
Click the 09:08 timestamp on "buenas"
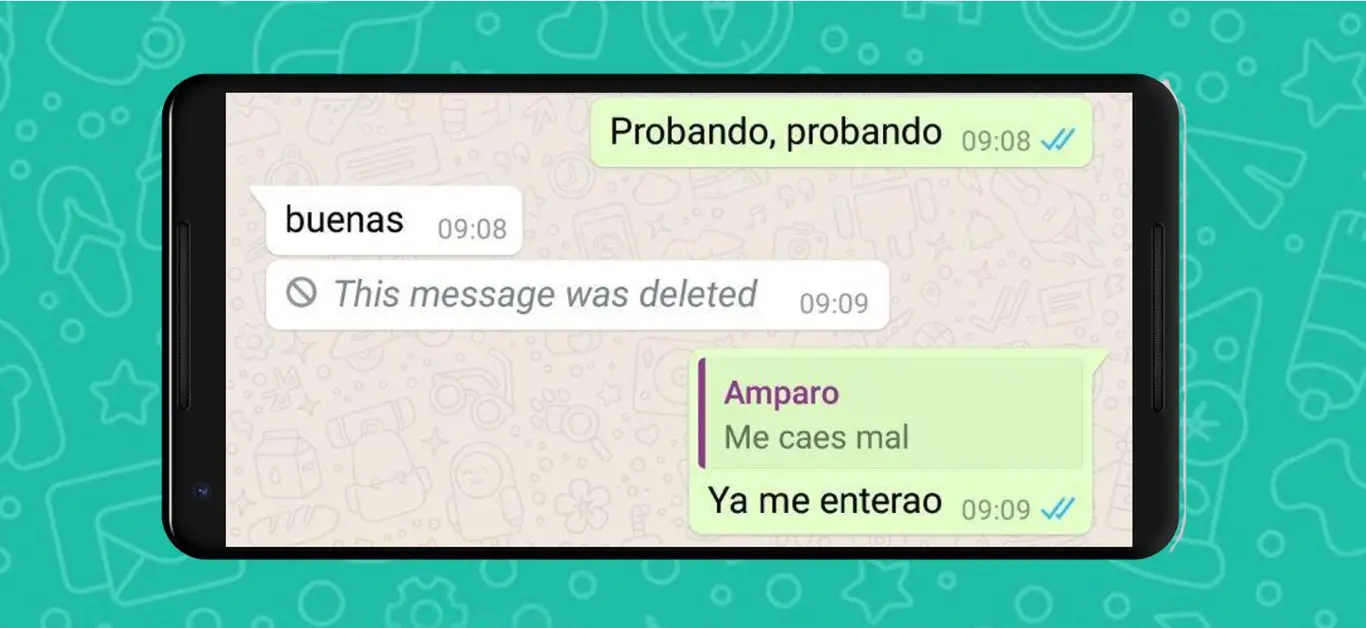coord(472,229)
